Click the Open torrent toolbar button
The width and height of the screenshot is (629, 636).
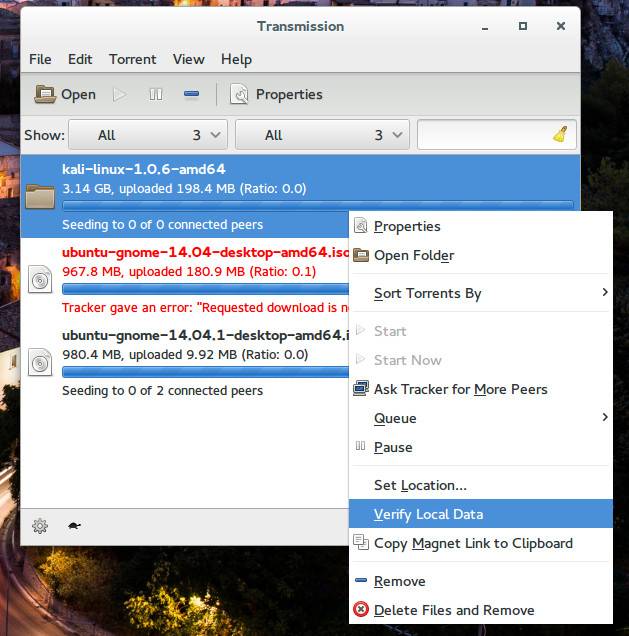pos(65,95)
